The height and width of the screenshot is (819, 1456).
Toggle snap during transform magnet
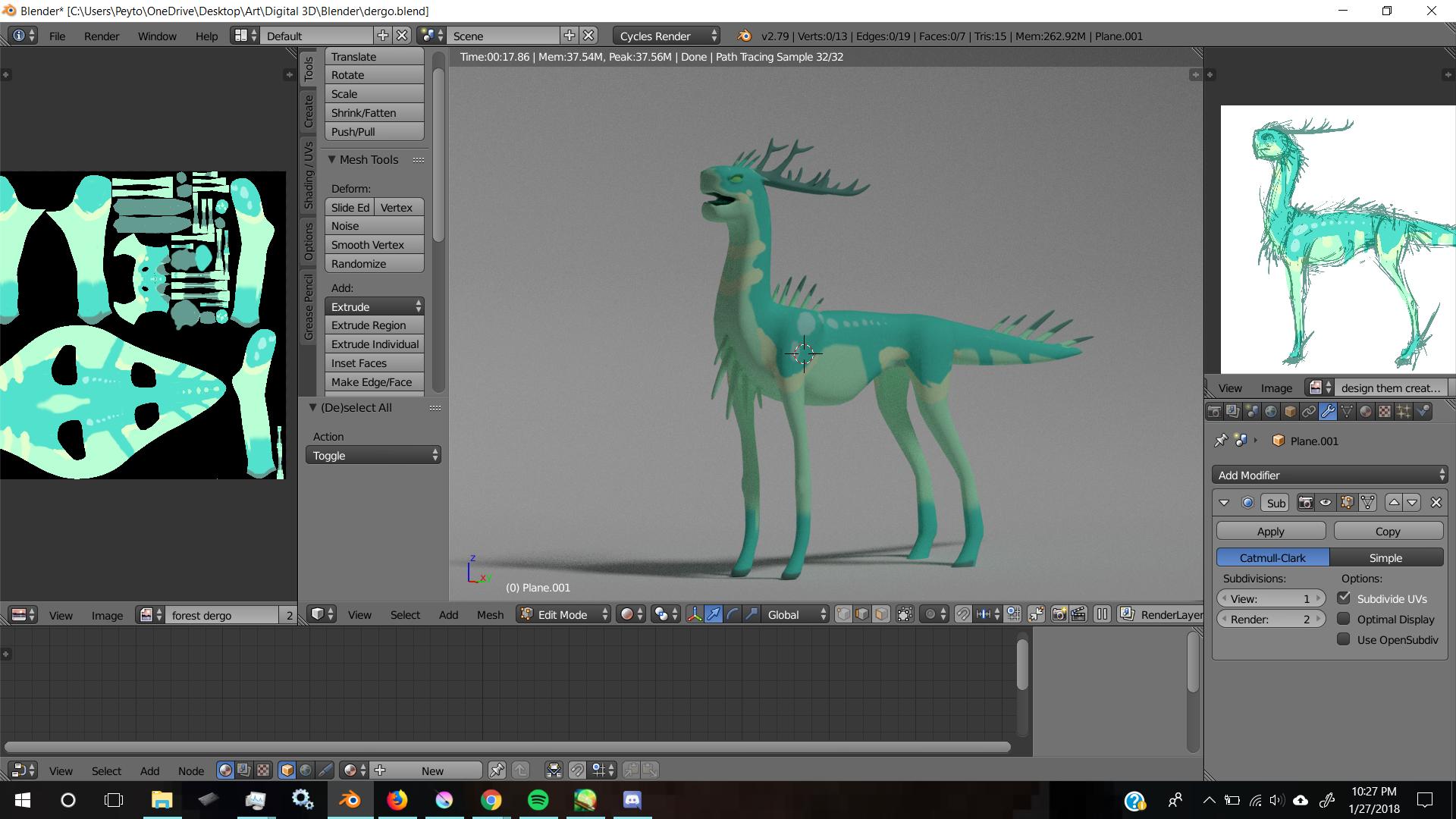click(962, 614)
